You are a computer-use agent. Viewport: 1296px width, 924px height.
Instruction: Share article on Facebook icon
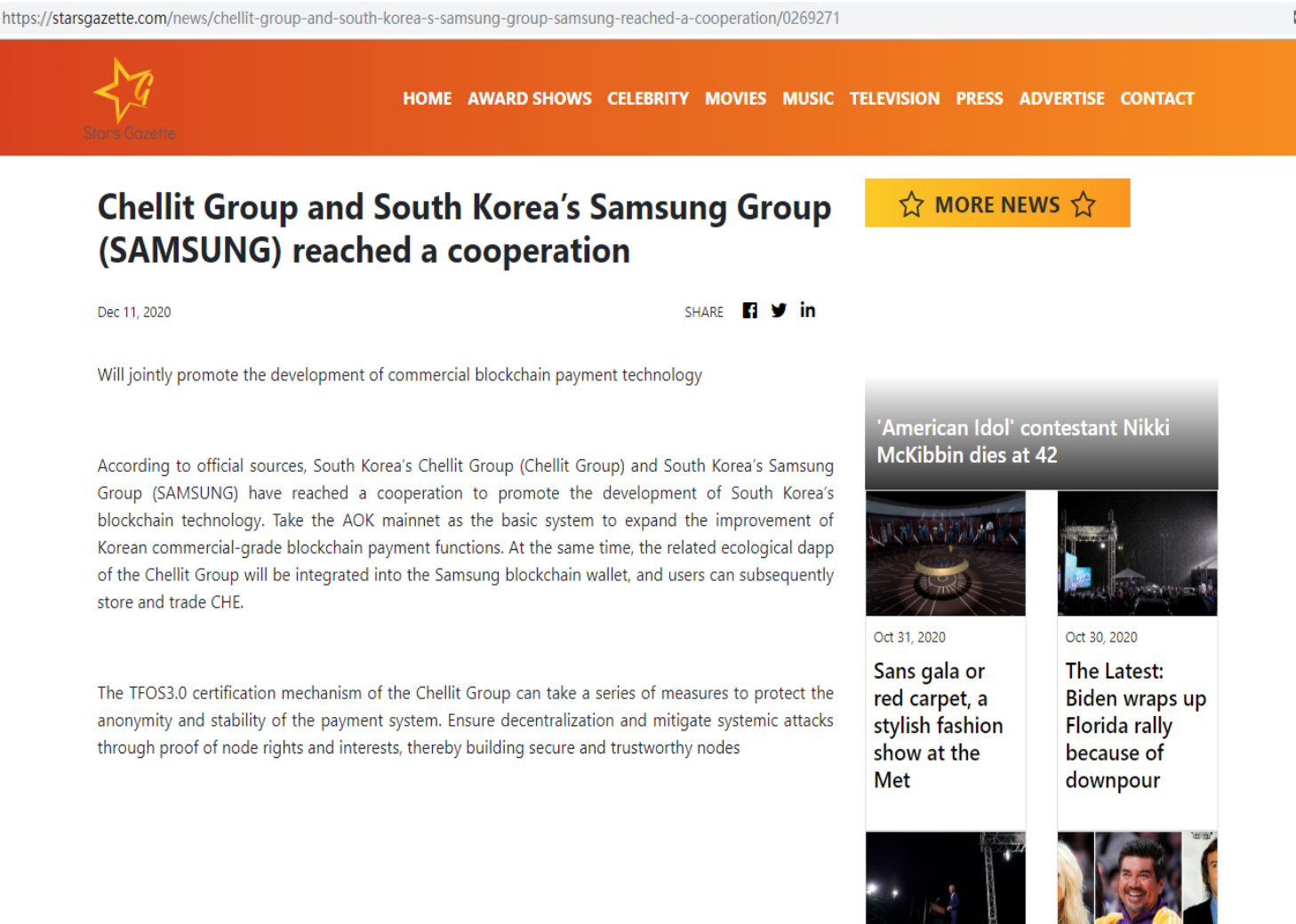[x=750, y=310]
